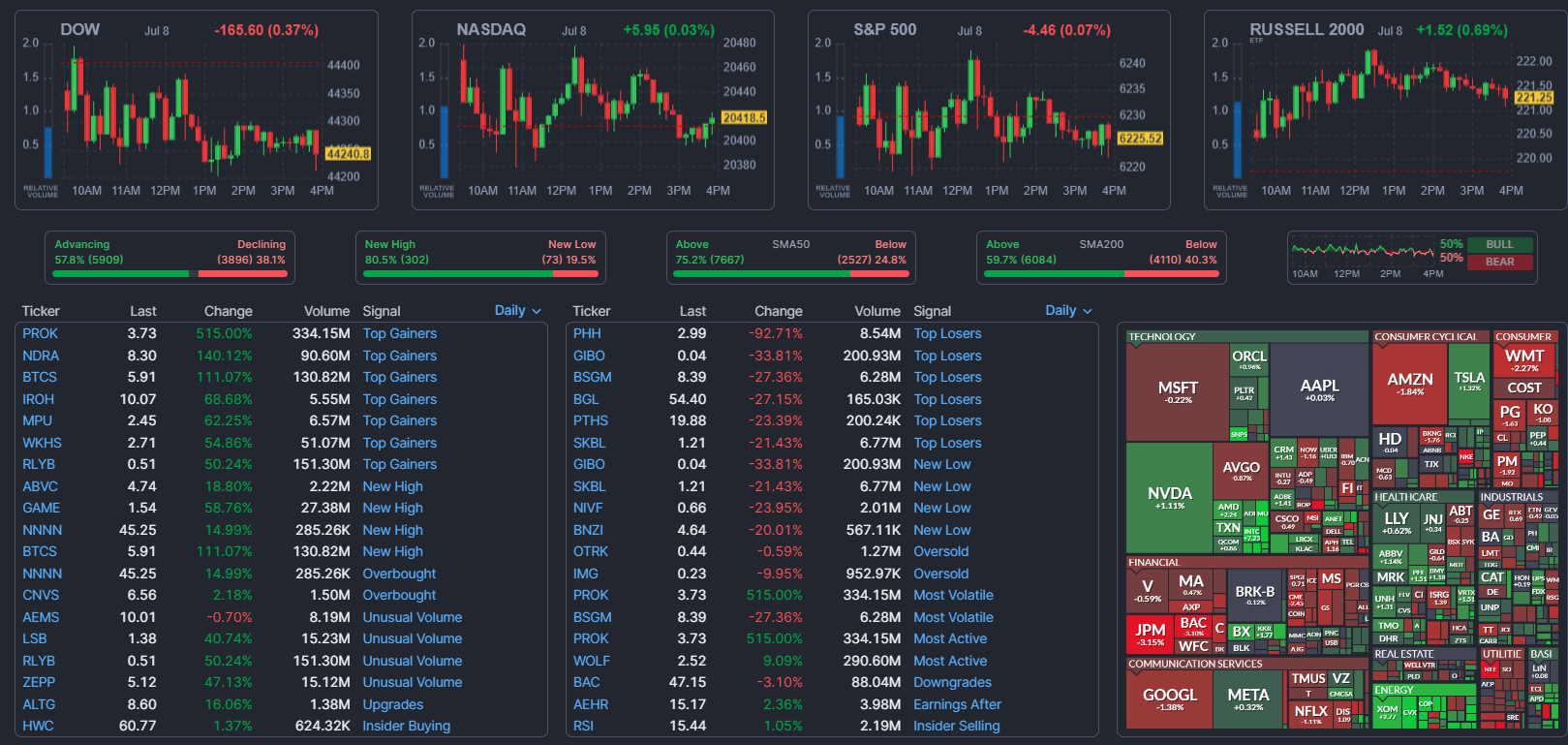1568x745 pixels.
Task: Open the BGL ticker link
Action: pyautogui.click(x=586, y=399)
